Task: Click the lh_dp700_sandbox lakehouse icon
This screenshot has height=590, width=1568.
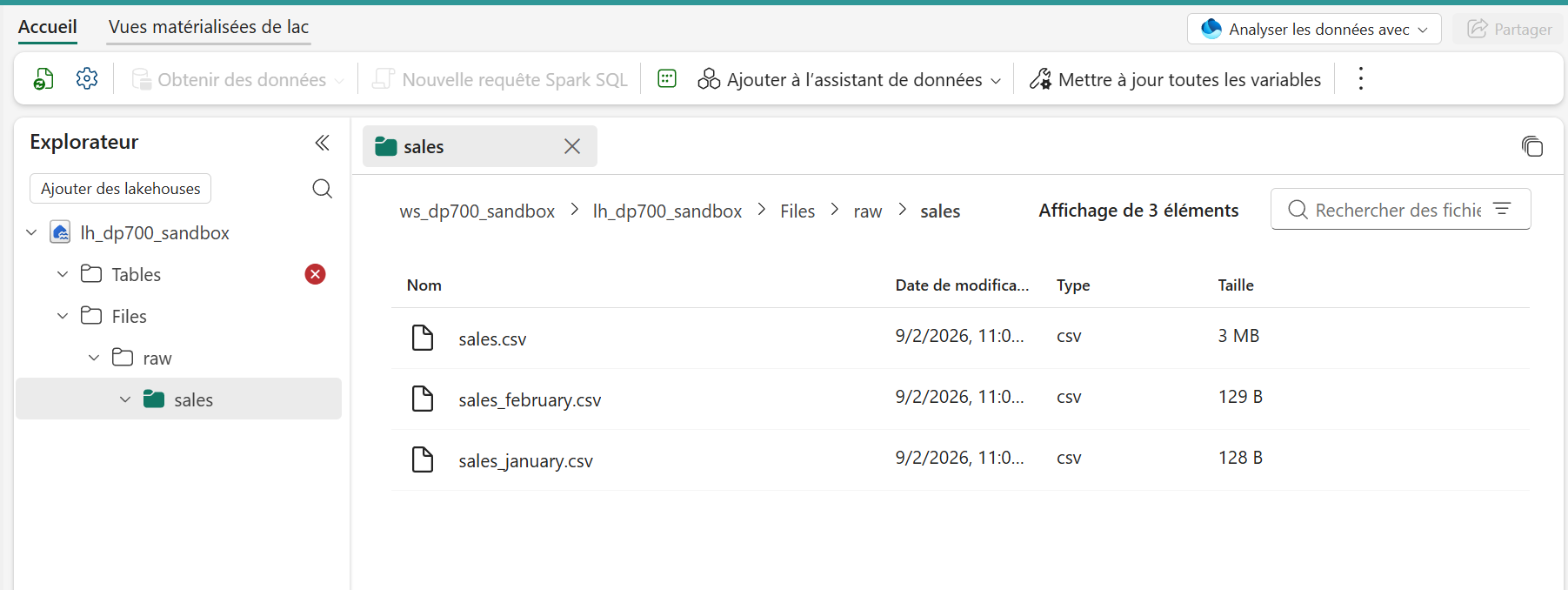Action: [x=60, y=232]
